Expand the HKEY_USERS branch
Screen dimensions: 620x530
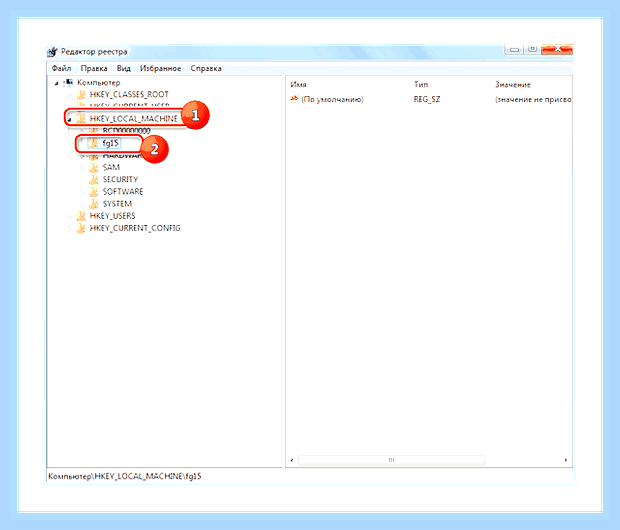click(x=70, y=216)
